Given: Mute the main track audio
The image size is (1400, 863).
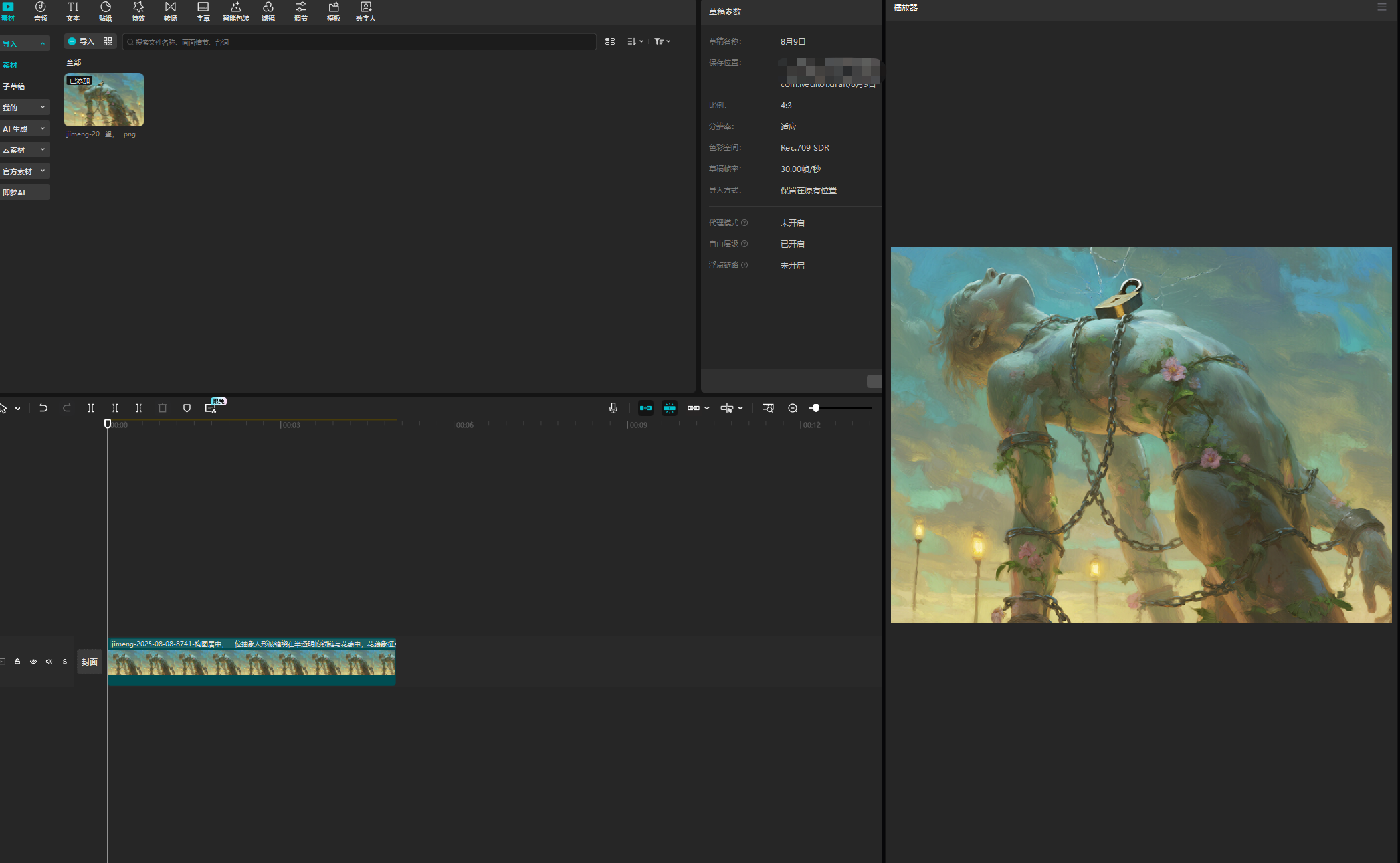Looking at the screenshot, I should [x=49, y=662].
